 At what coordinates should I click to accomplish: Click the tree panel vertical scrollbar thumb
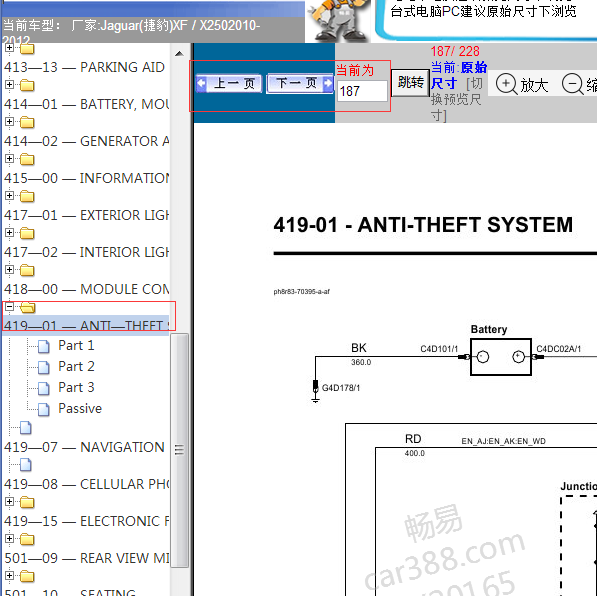[179, 450]
